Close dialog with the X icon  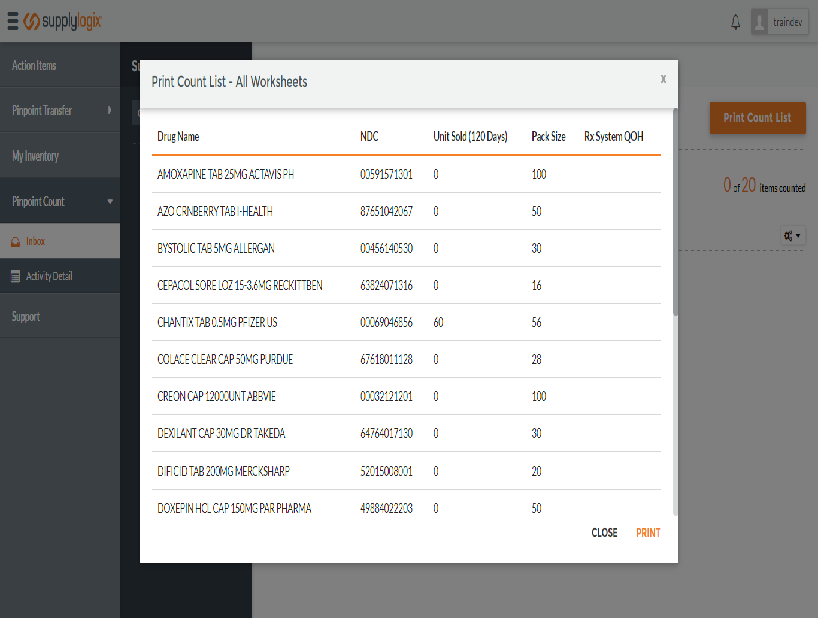(x=662, y=79)
